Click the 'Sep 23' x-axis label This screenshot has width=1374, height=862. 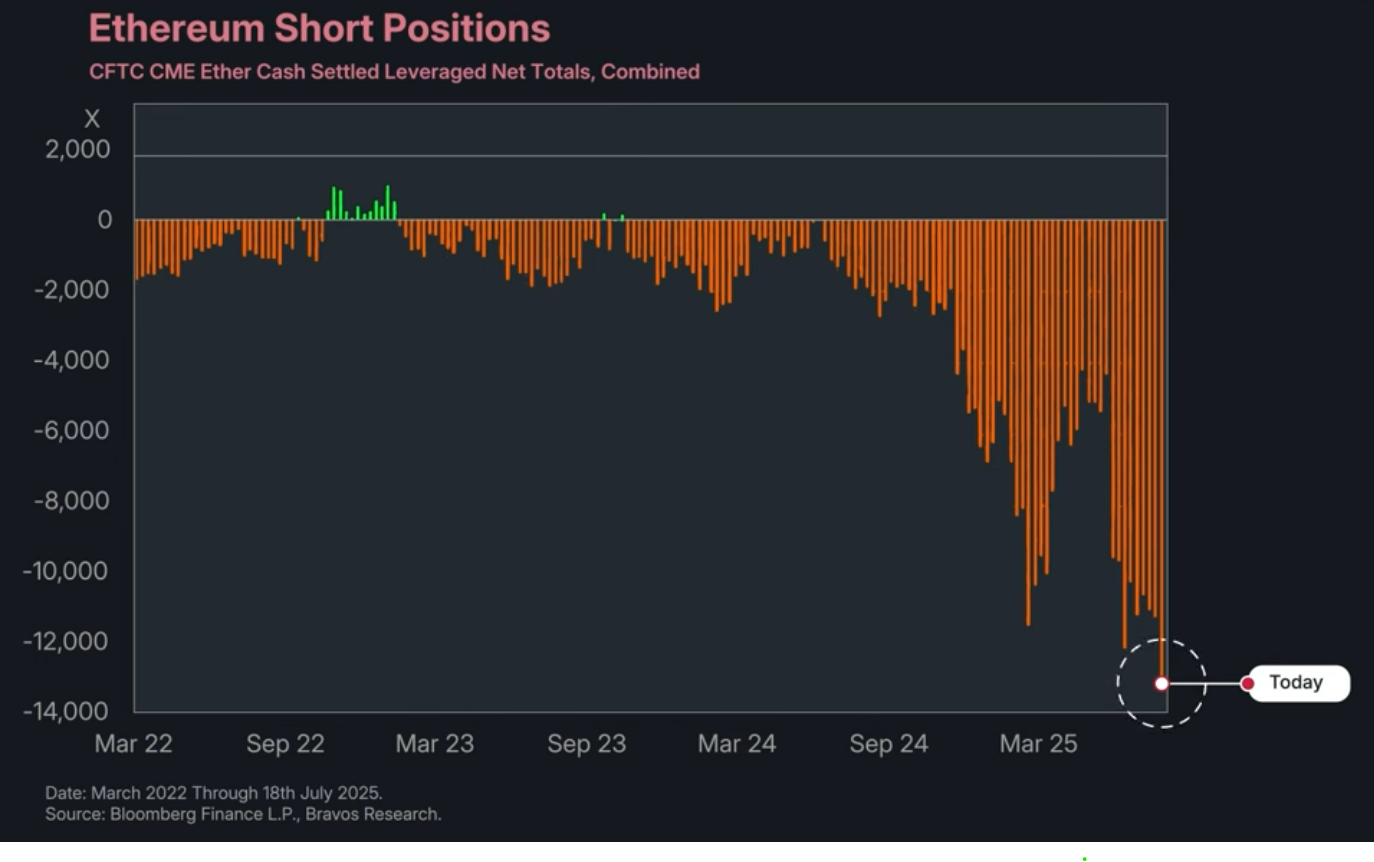click(x=587, y=744)
